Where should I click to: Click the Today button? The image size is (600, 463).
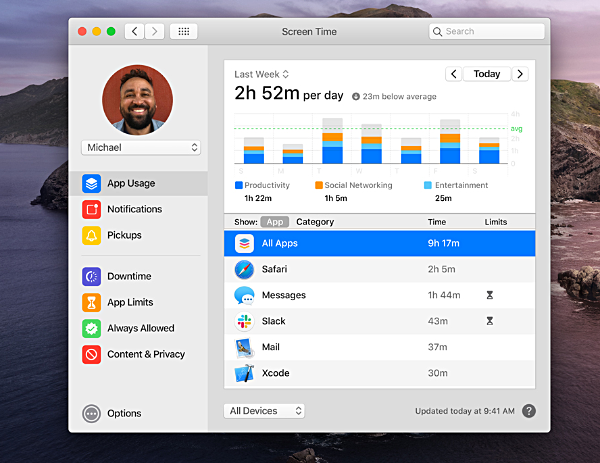click(x=487, y=74)
